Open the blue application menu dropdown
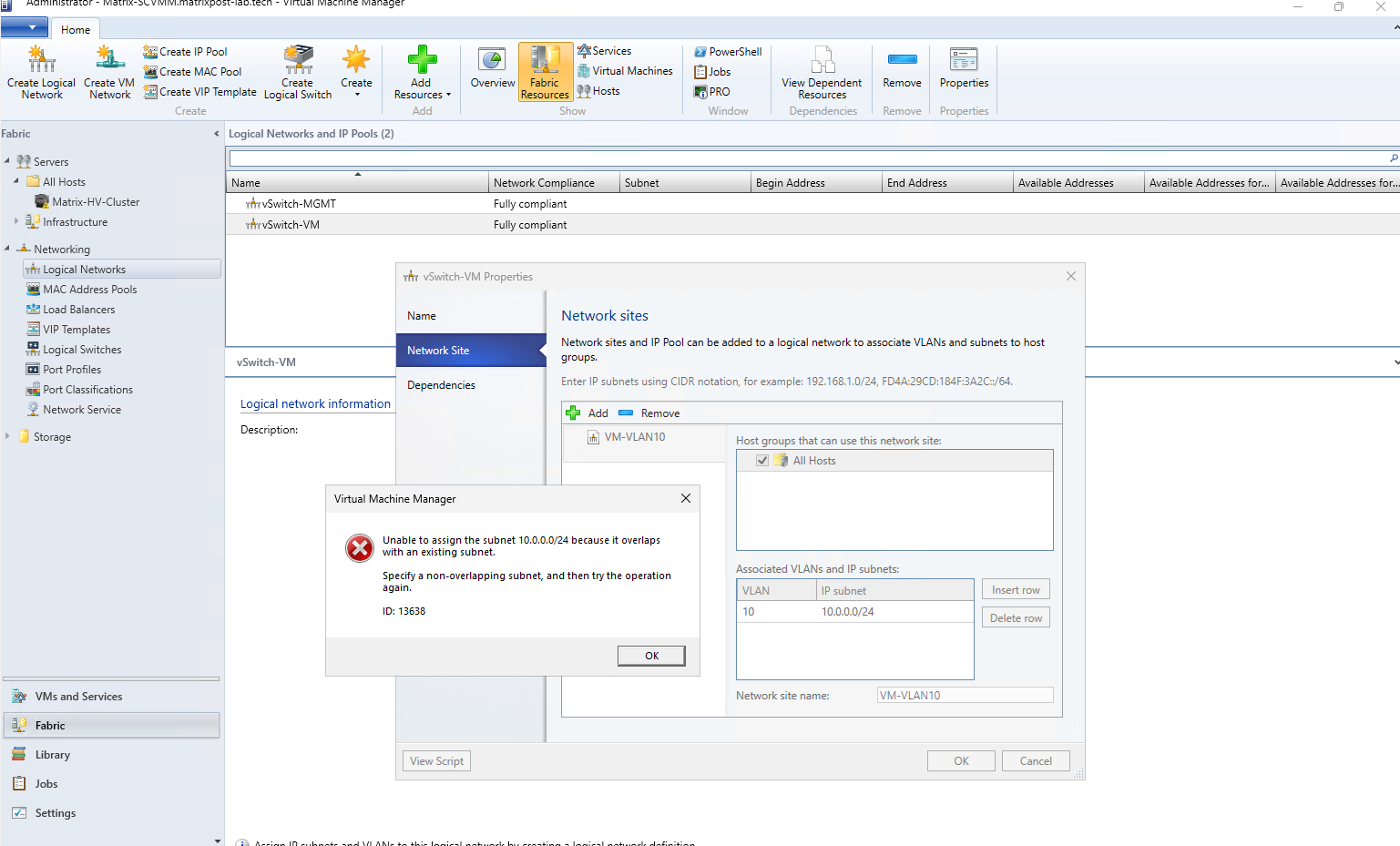The width and height of the screenshot is (1400, 846). click(x=25, y=28)
